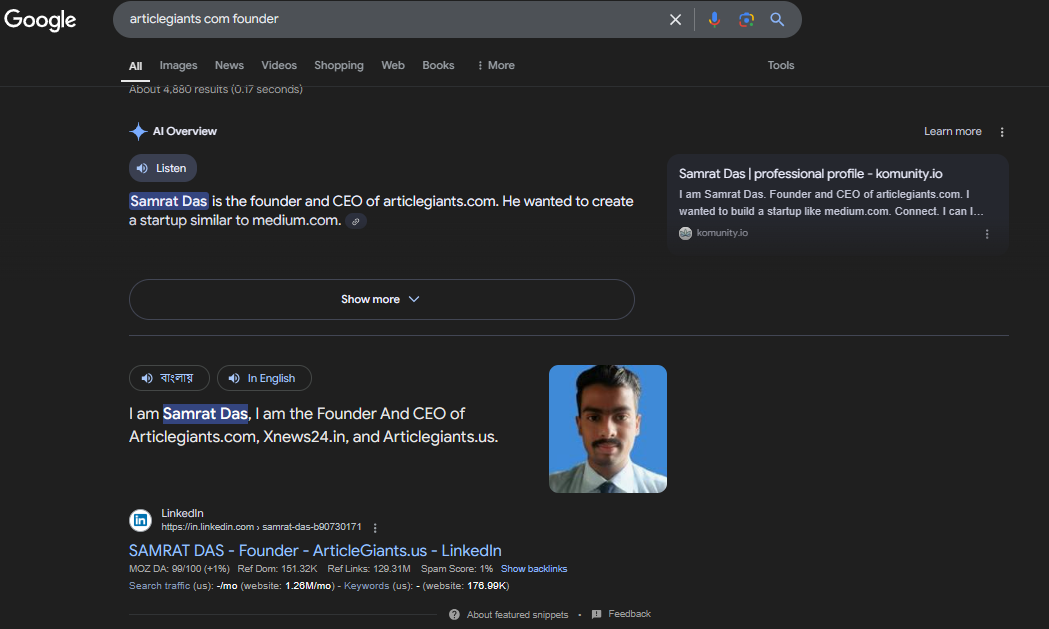
Task: Open the search Tools options
Action: click(x=781, y=65)
